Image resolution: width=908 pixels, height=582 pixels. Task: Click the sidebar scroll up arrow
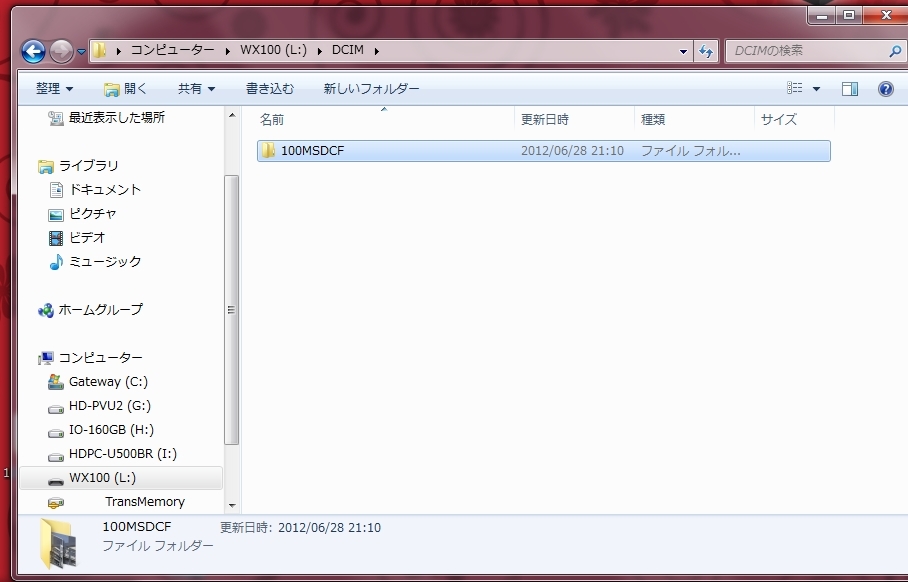pos(232,115)
